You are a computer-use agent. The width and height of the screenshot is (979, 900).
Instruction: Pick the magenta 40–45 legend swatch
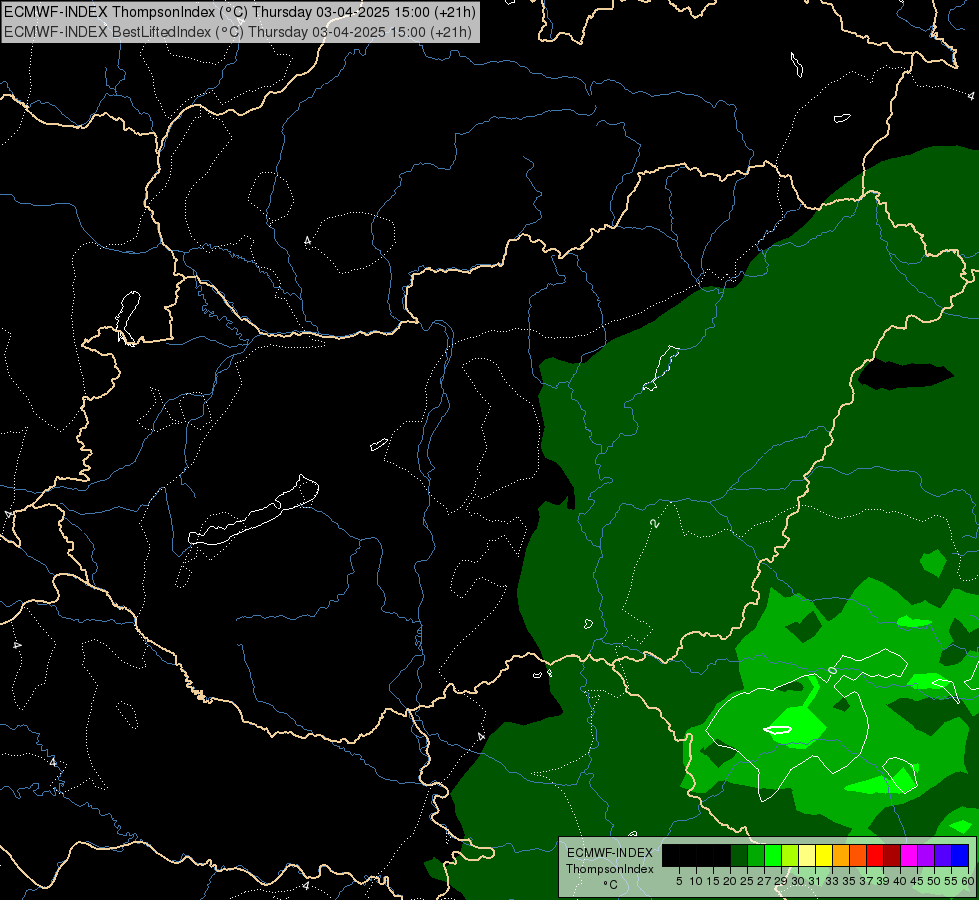(x=909, y=855)
